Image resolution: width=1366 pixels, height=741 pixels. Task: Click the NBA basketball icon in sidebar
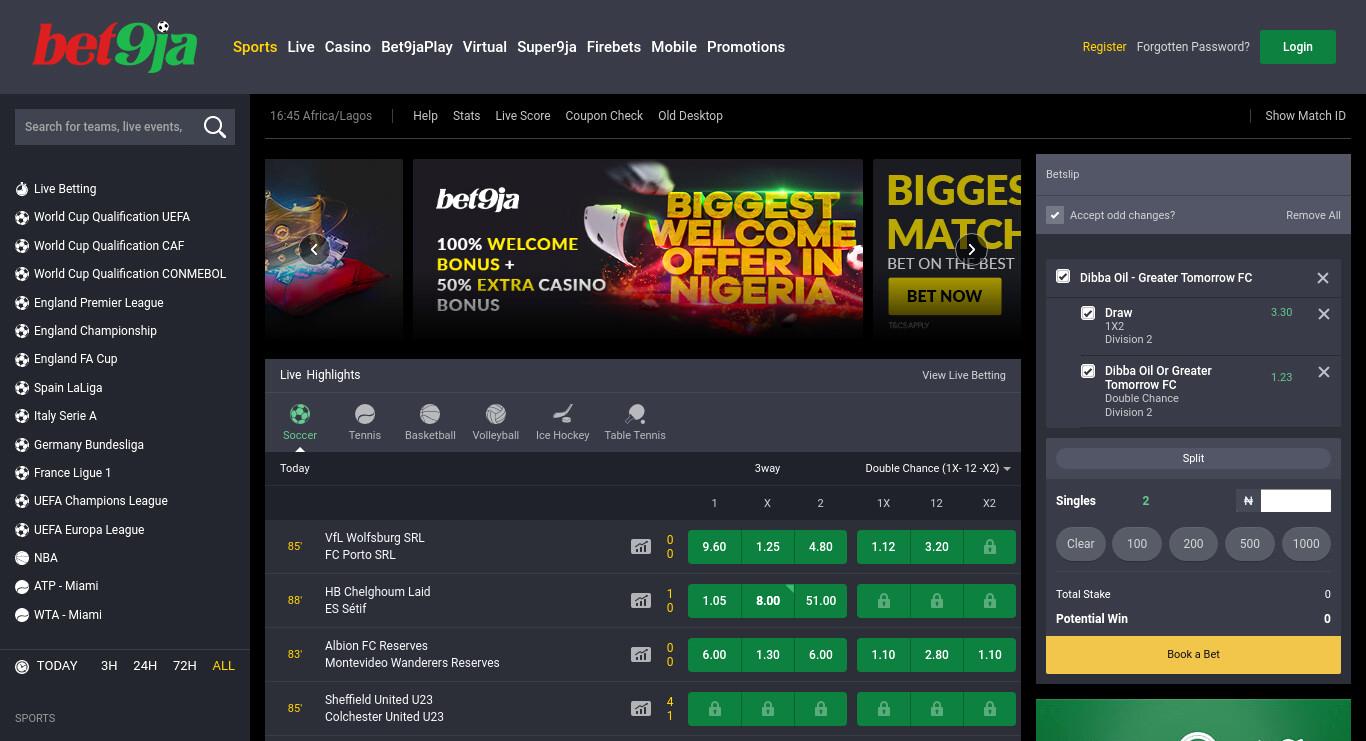(x=22, y=558)
